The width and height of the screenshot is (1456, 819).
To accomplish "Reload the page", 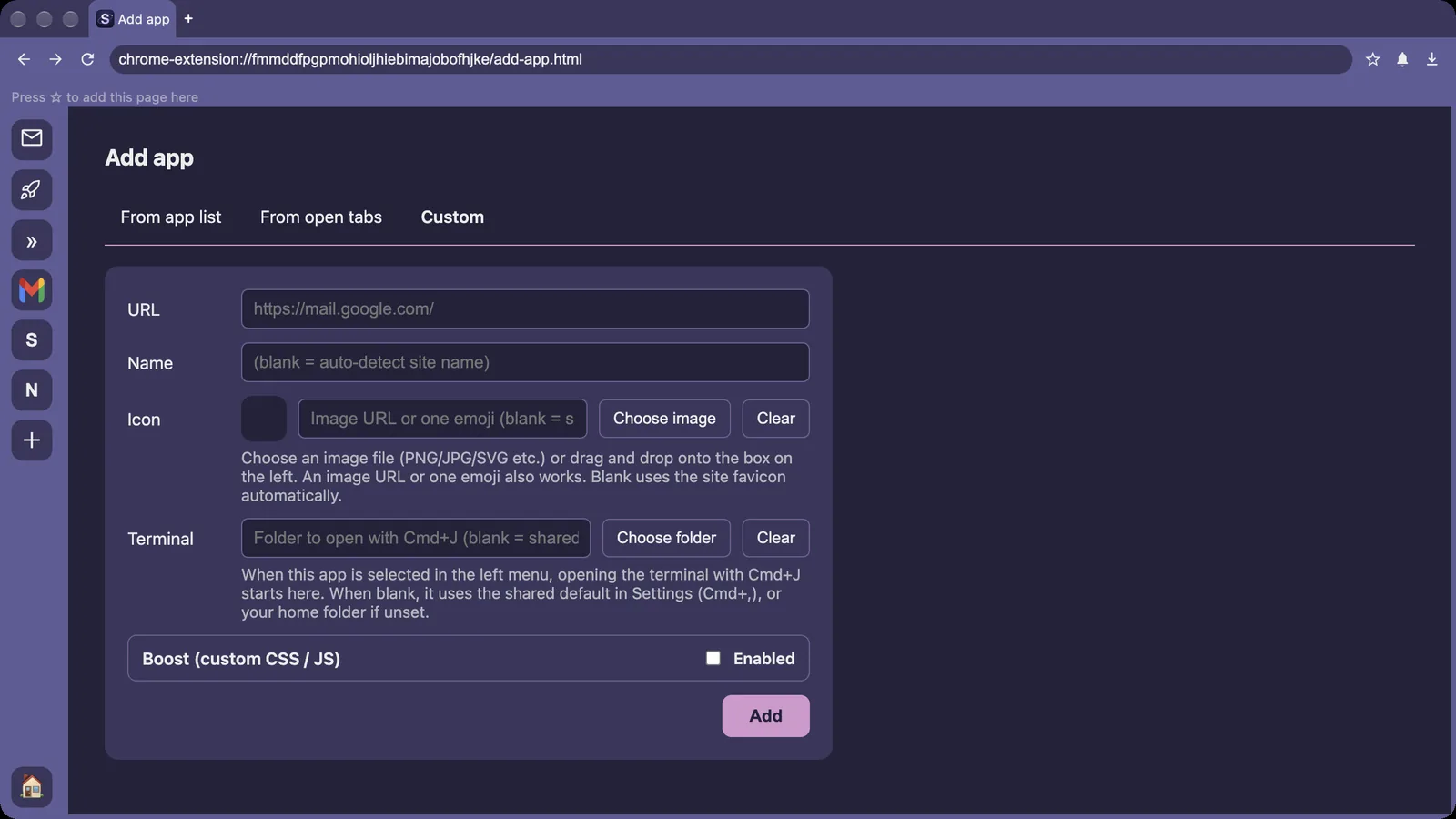I will click(x=87, y=59).
